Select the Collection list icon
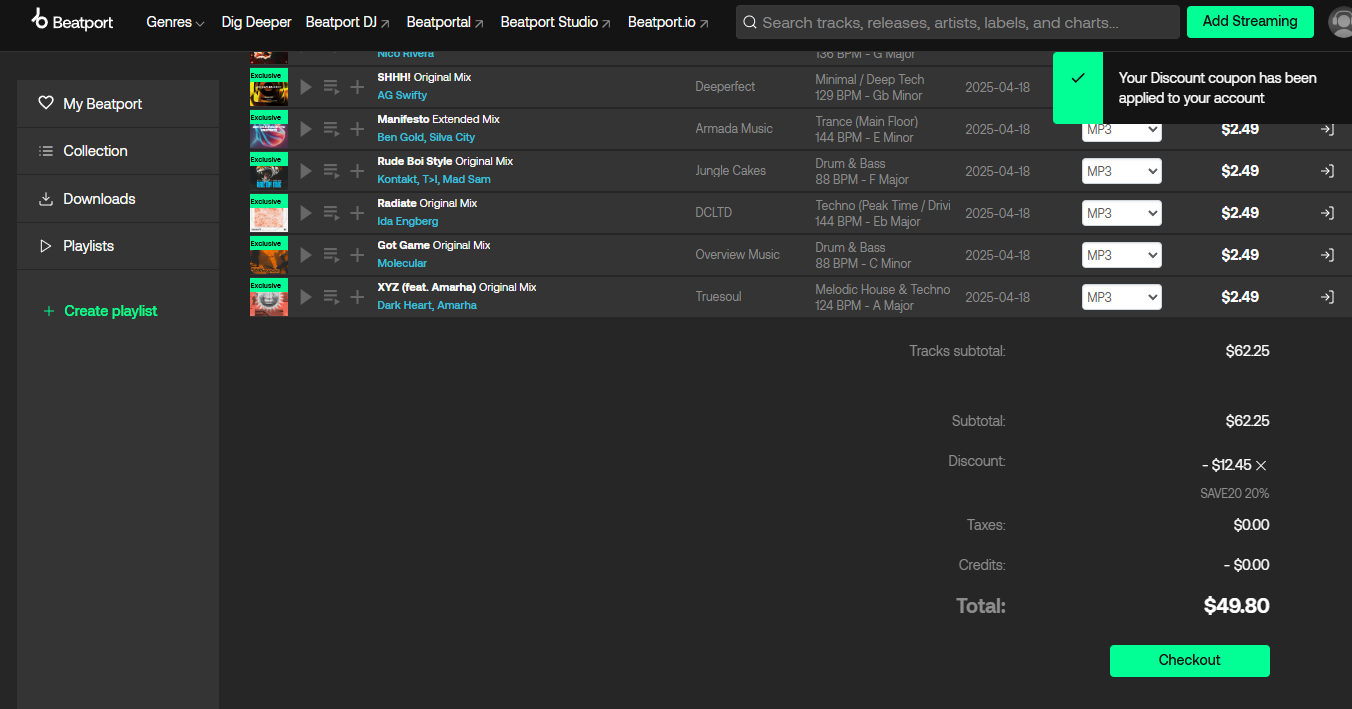Viewport: 1352px width, 709px height. [x=45, y=150]
